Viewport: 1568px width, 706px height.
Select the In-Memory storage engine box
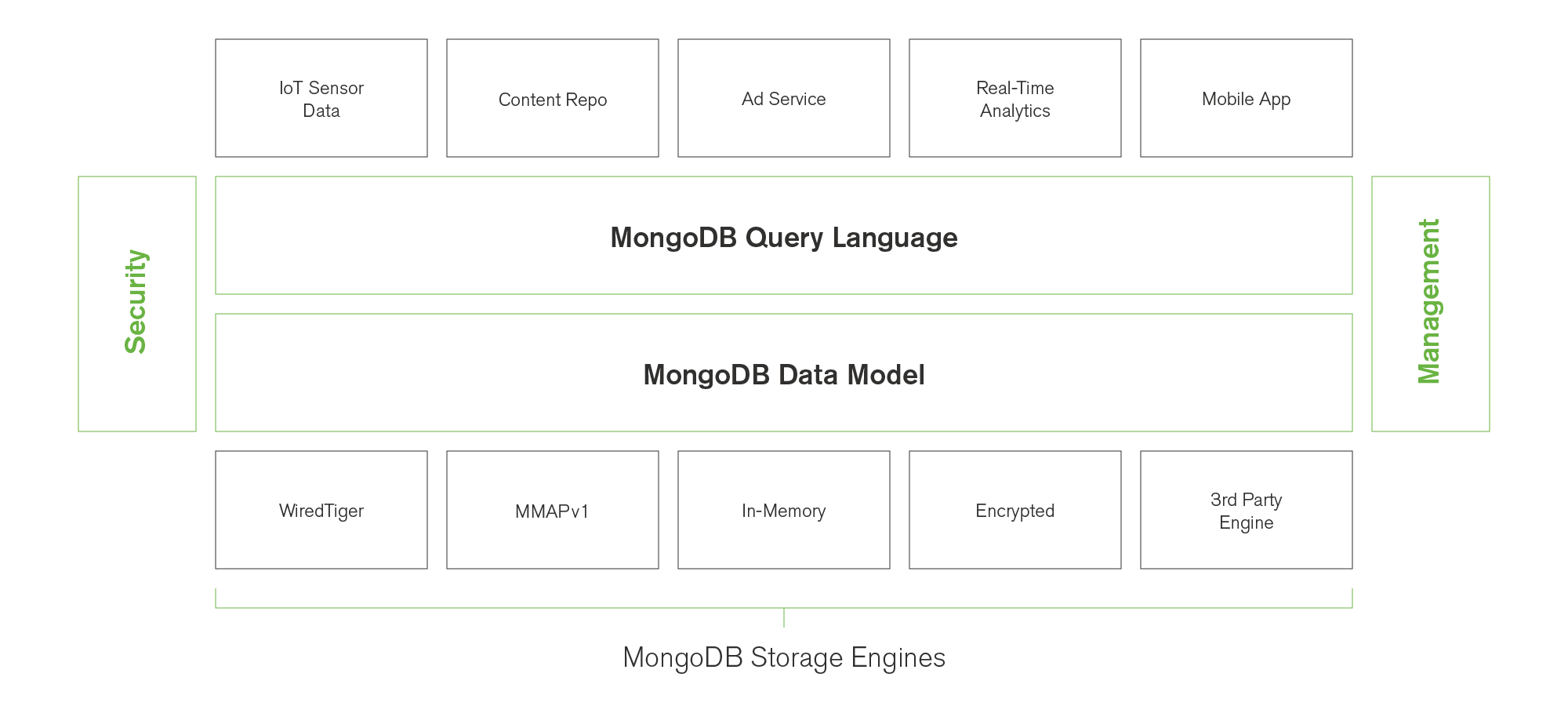[x=784, y=510]
